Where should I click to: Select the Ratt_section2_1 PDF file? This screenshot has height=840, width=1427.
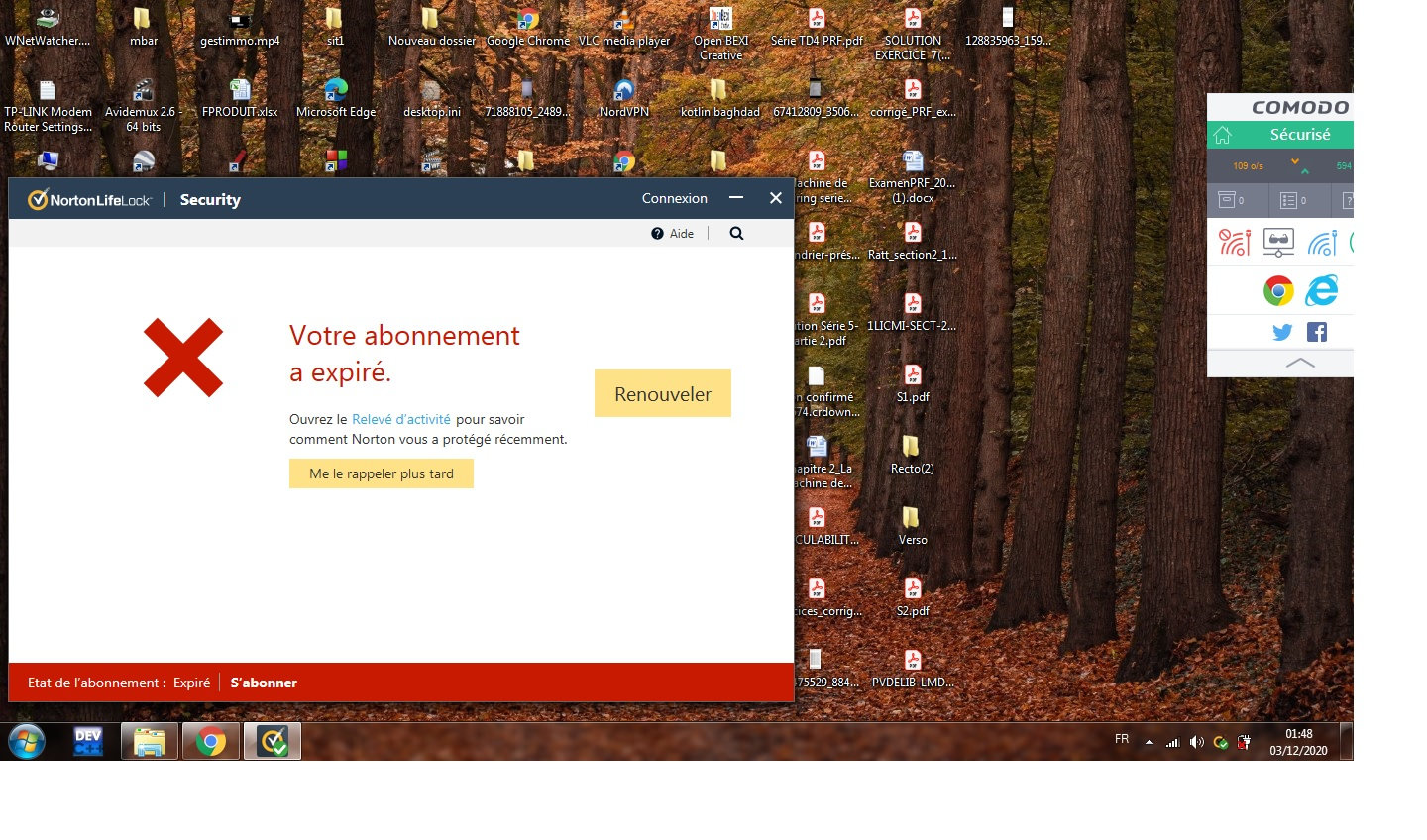(913, 241)
